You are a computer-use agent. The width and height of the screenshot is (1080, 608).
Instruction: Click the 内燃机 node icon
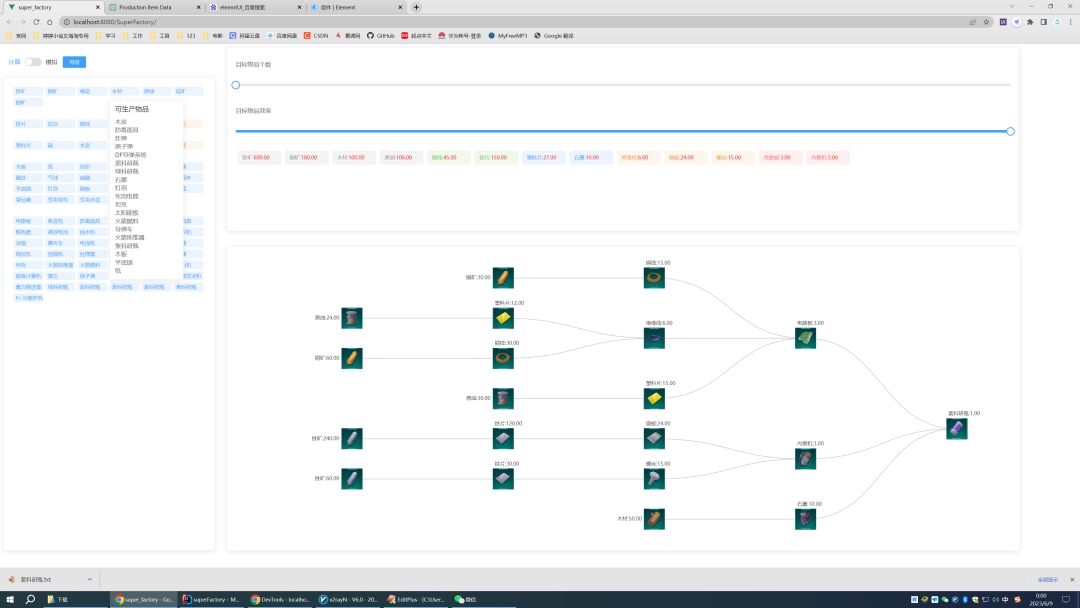point(805,459)
